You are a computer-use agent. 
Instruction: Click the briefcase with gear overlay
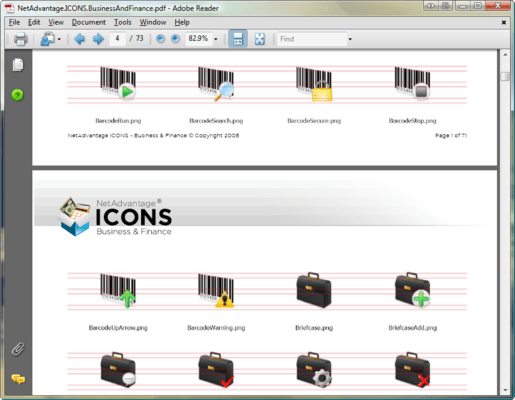click(x=314, y=370)
